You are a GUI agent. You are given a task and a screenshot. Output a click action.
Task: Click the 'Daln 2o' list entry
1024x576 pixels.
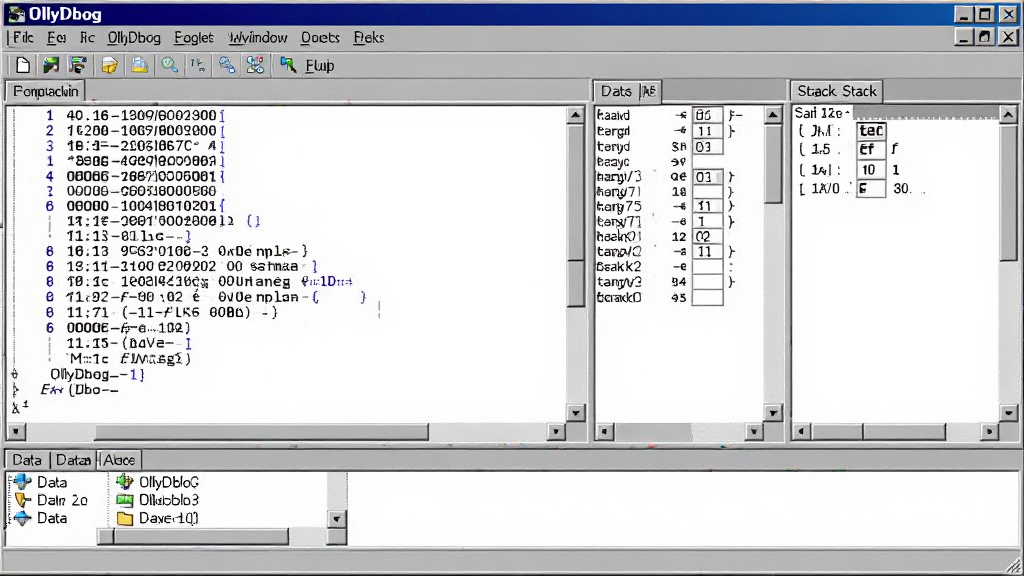[62, 500]
